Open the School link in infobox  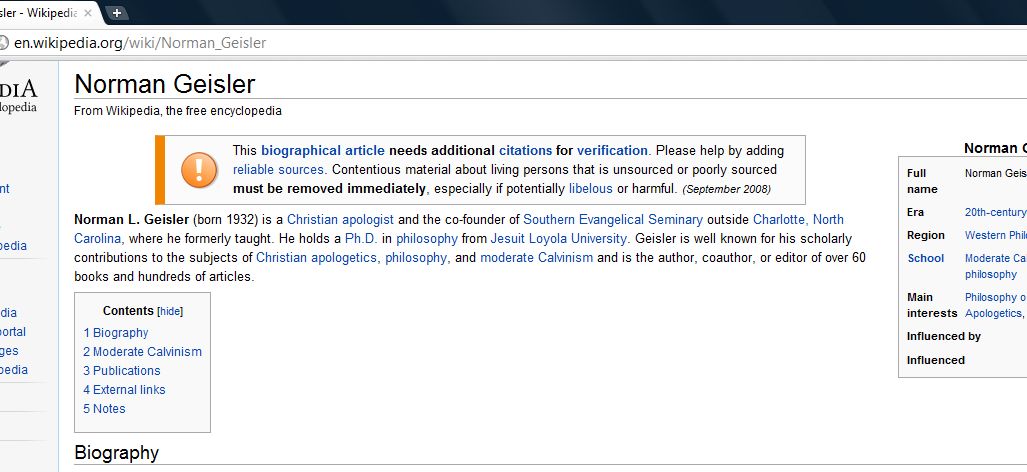tap(925, 258)
